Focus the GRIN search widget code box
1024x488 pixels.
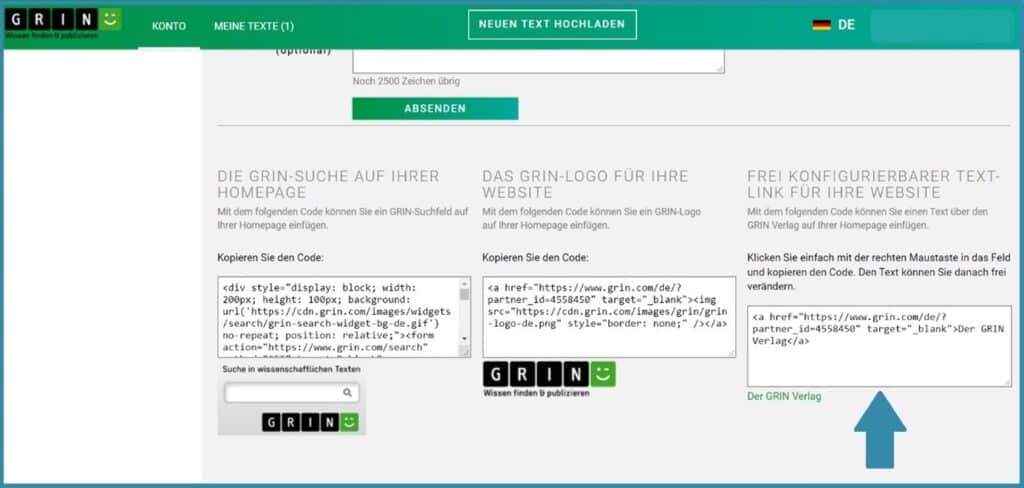click(x=338, y=317)
